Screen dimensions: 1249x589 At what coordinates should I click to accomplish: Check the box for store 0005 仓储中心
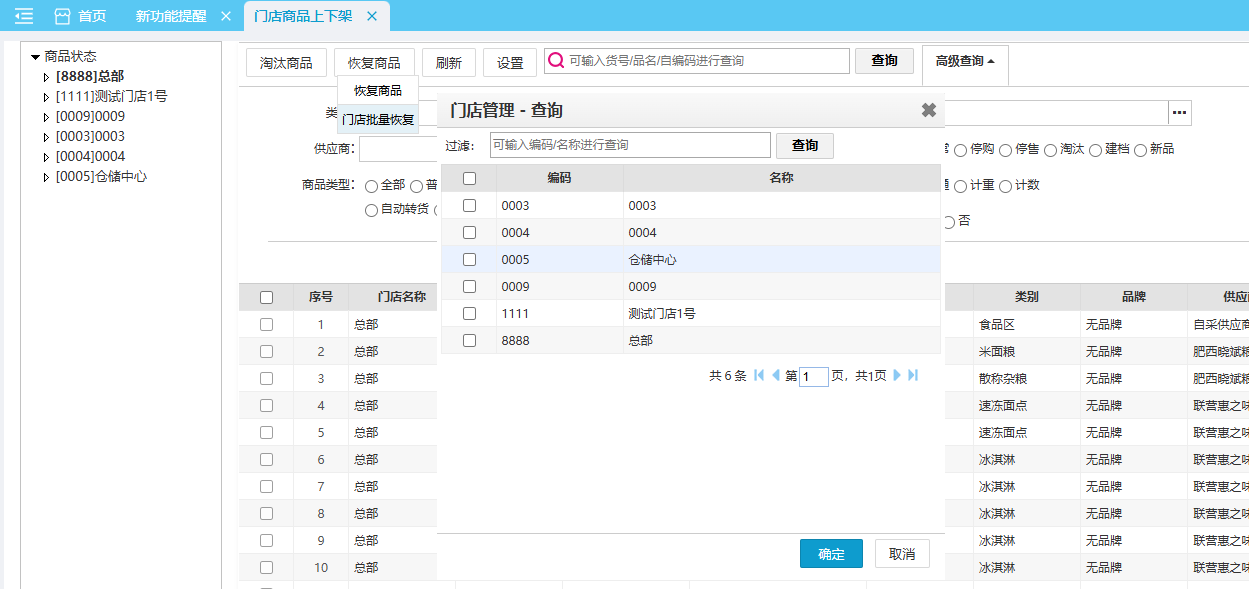pyautogui.click(x=469, y=259)
